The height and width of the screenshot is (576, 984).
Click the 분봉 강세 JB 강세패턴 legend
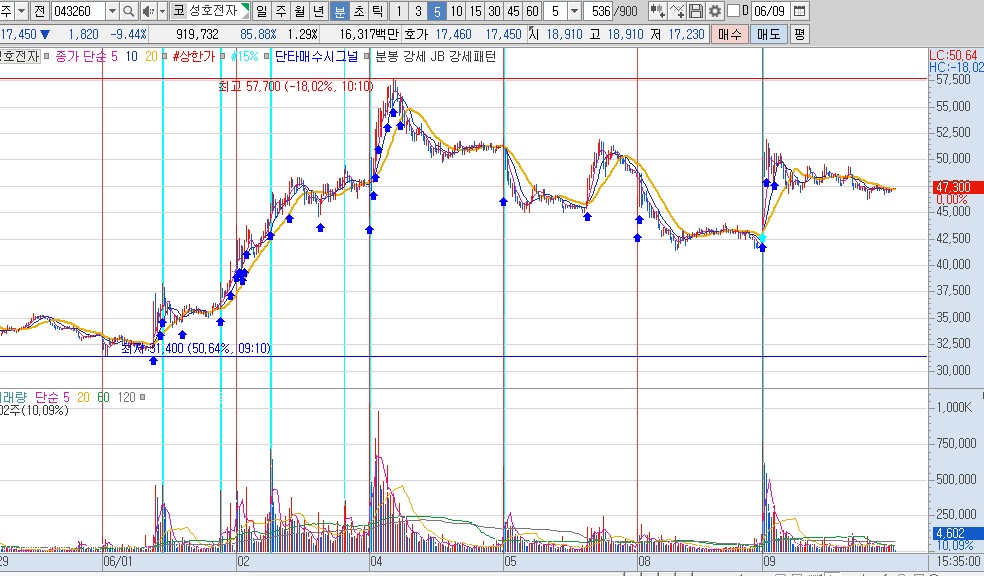[436, 56]
